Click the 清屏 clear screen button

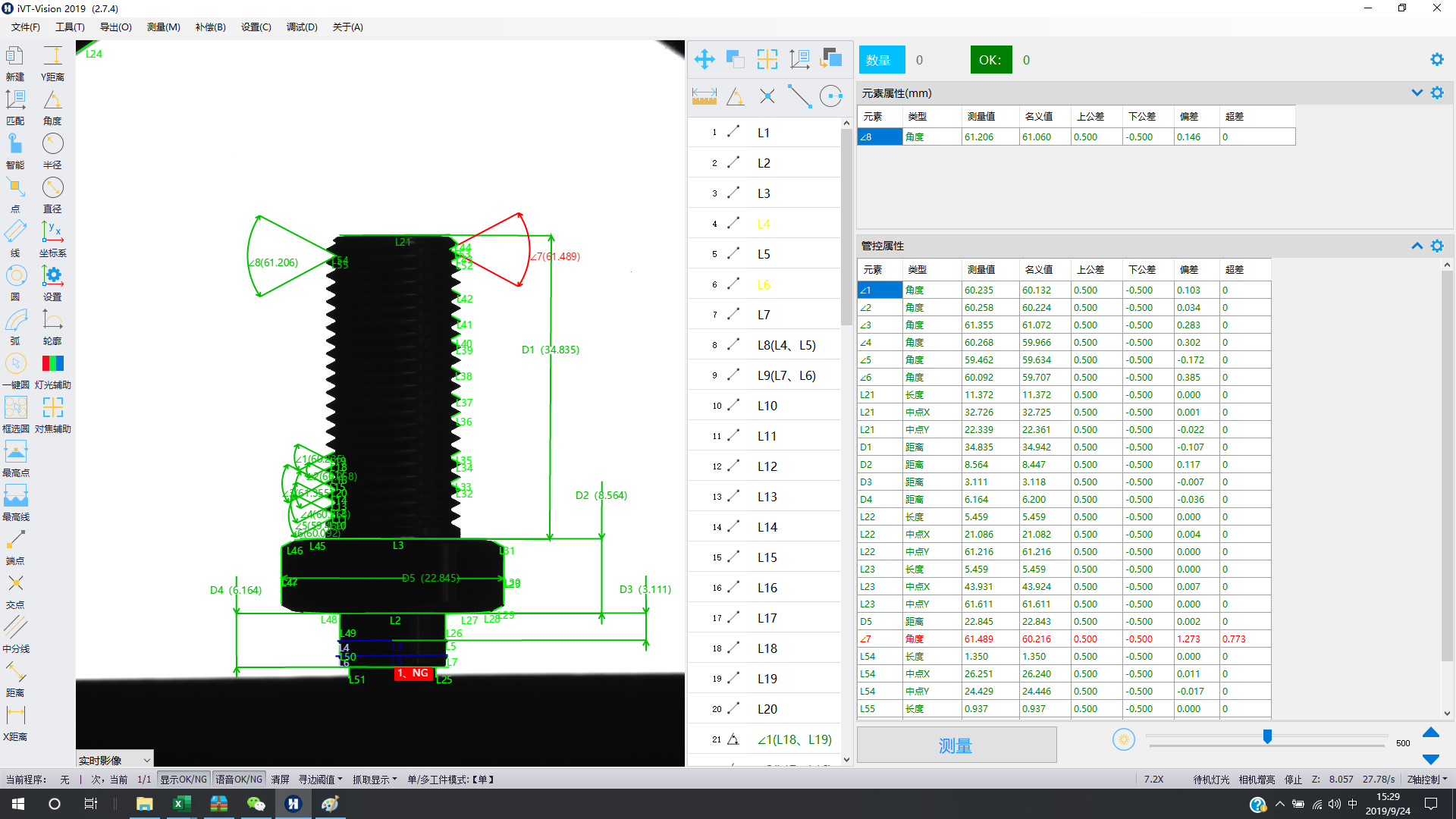tap(281, 780)
